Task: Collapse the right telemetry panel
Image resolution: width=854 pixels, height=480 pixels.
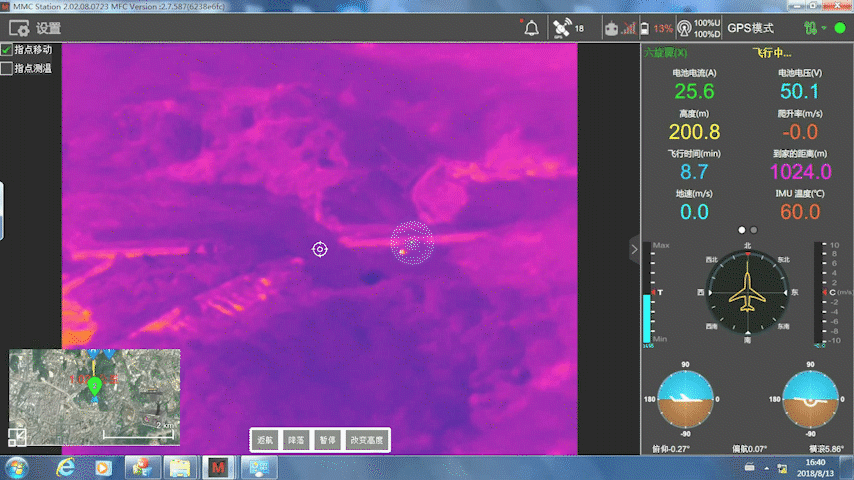Action: (x=634, y=249)
